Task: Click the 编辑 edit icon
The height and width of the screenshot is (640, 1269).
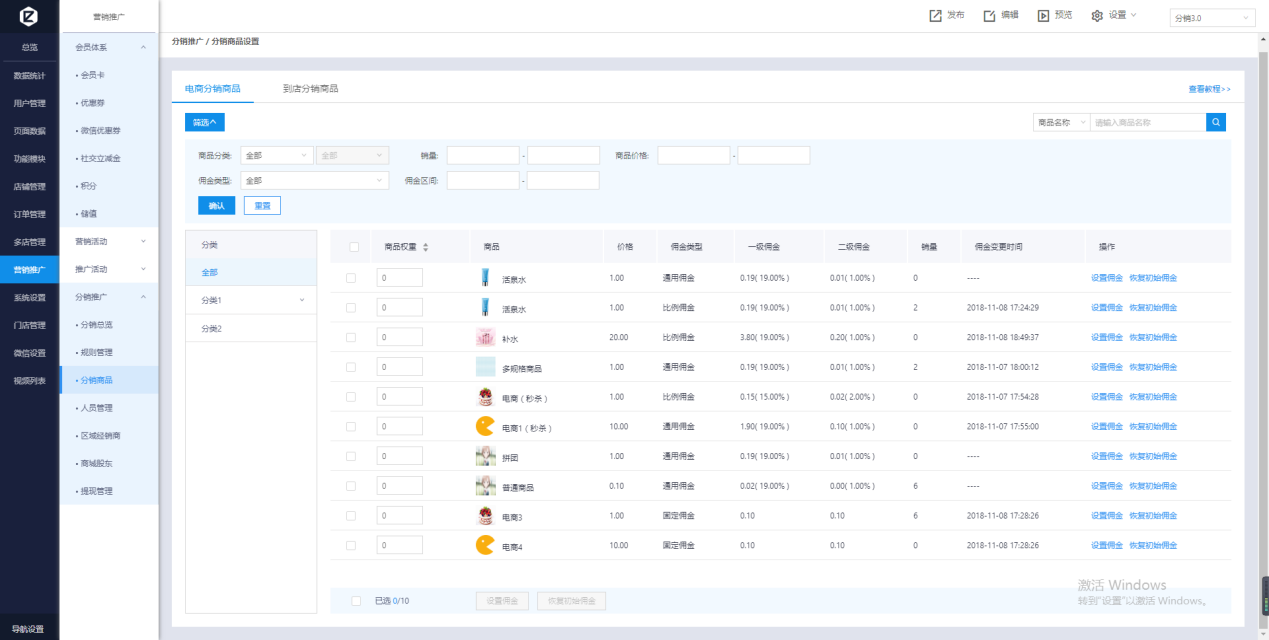Action: [989, 15]
